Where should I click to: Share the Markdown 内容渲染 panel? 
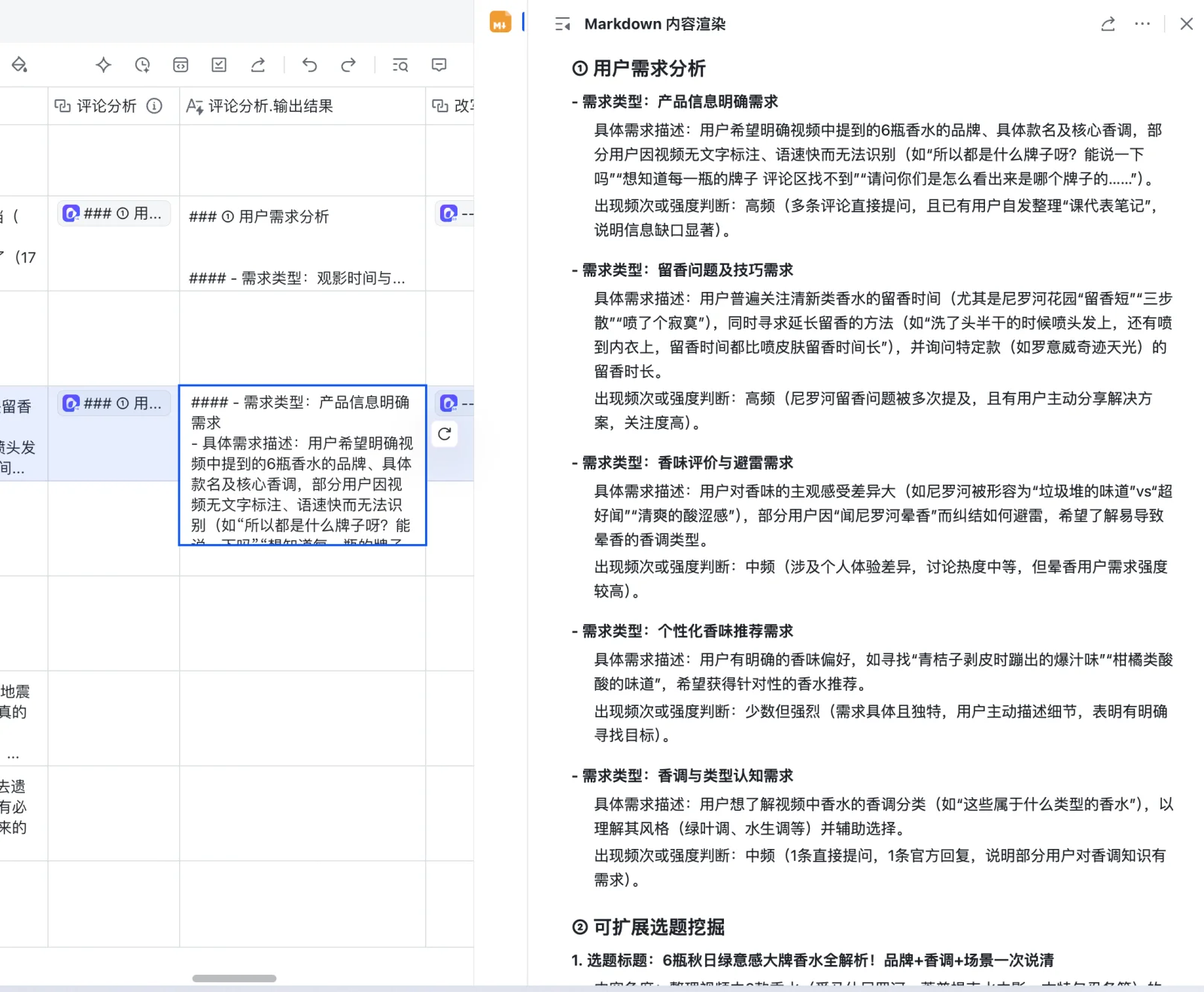point(1108,24)
